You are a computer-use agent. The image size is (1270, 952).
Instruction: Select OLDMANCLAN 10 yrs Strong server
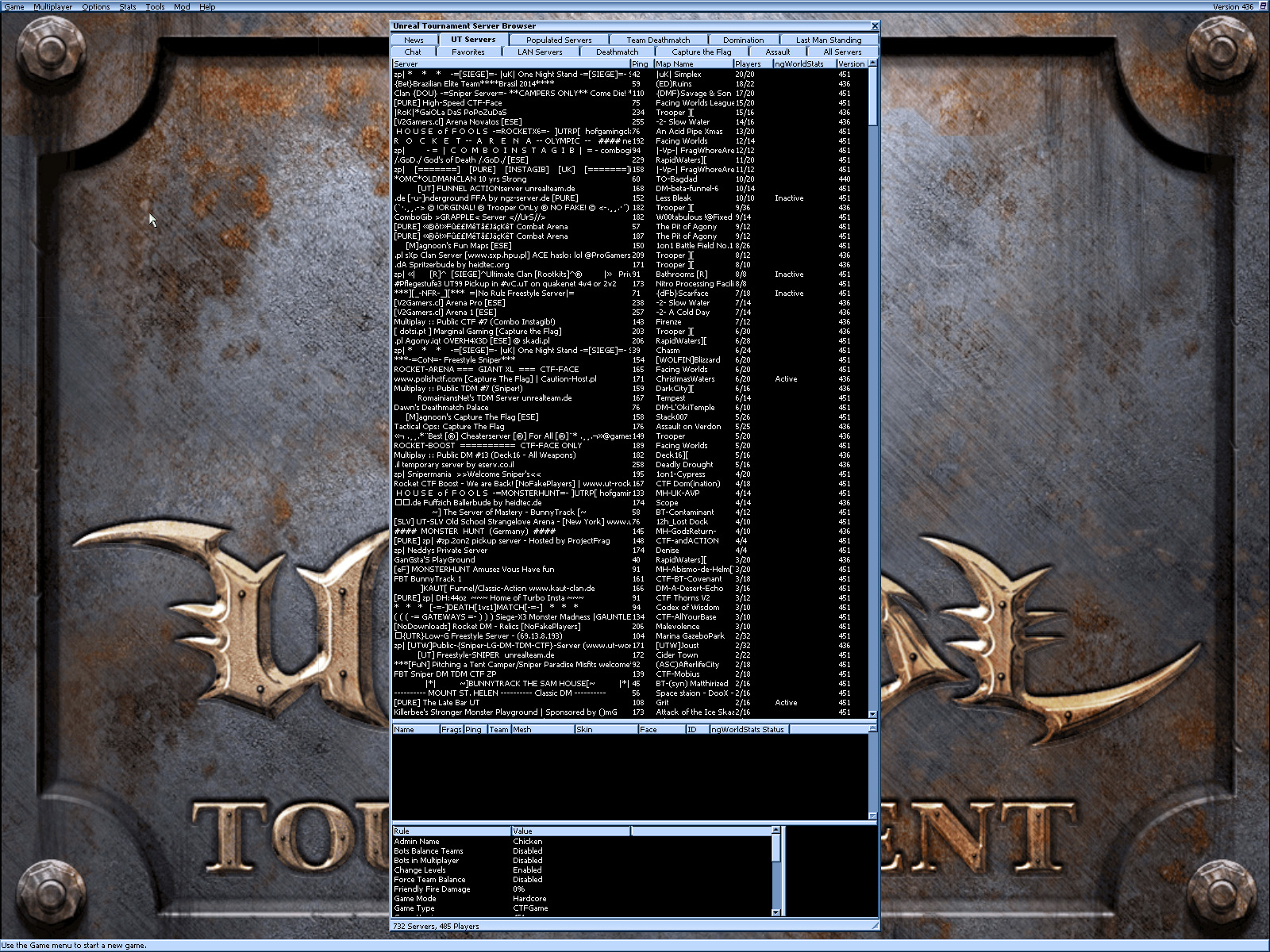coord(630,178)
